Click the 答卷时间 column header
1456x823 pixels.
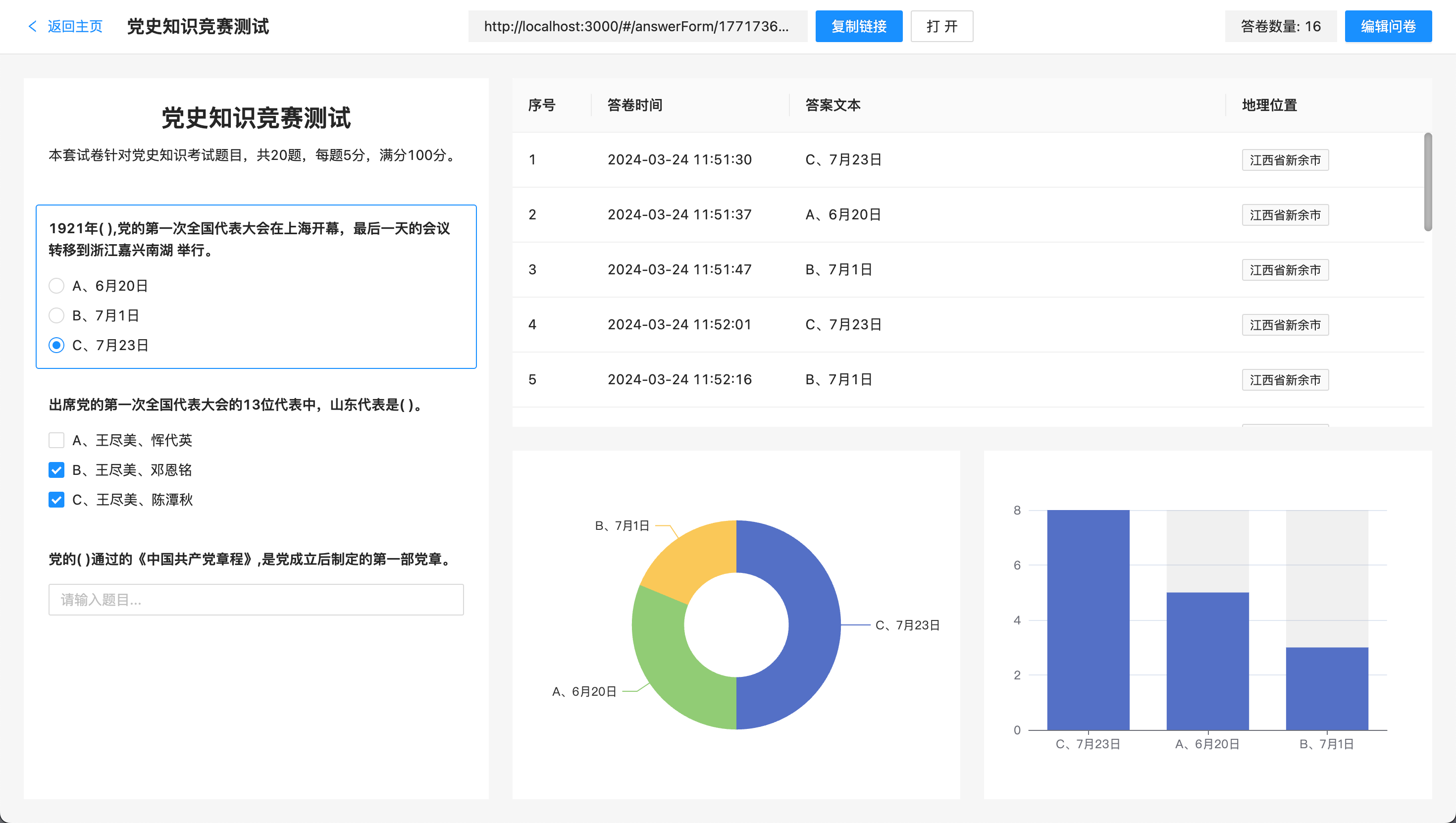click(x=634, y=105)
